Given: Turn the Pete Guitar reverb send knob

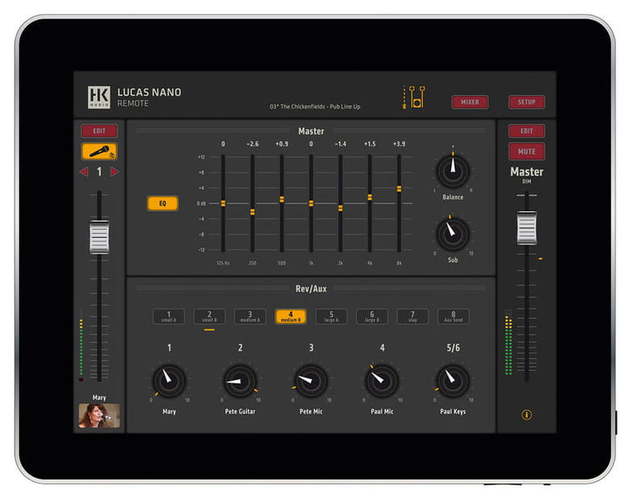Looking at the screenshot, I should pos(240,381).
